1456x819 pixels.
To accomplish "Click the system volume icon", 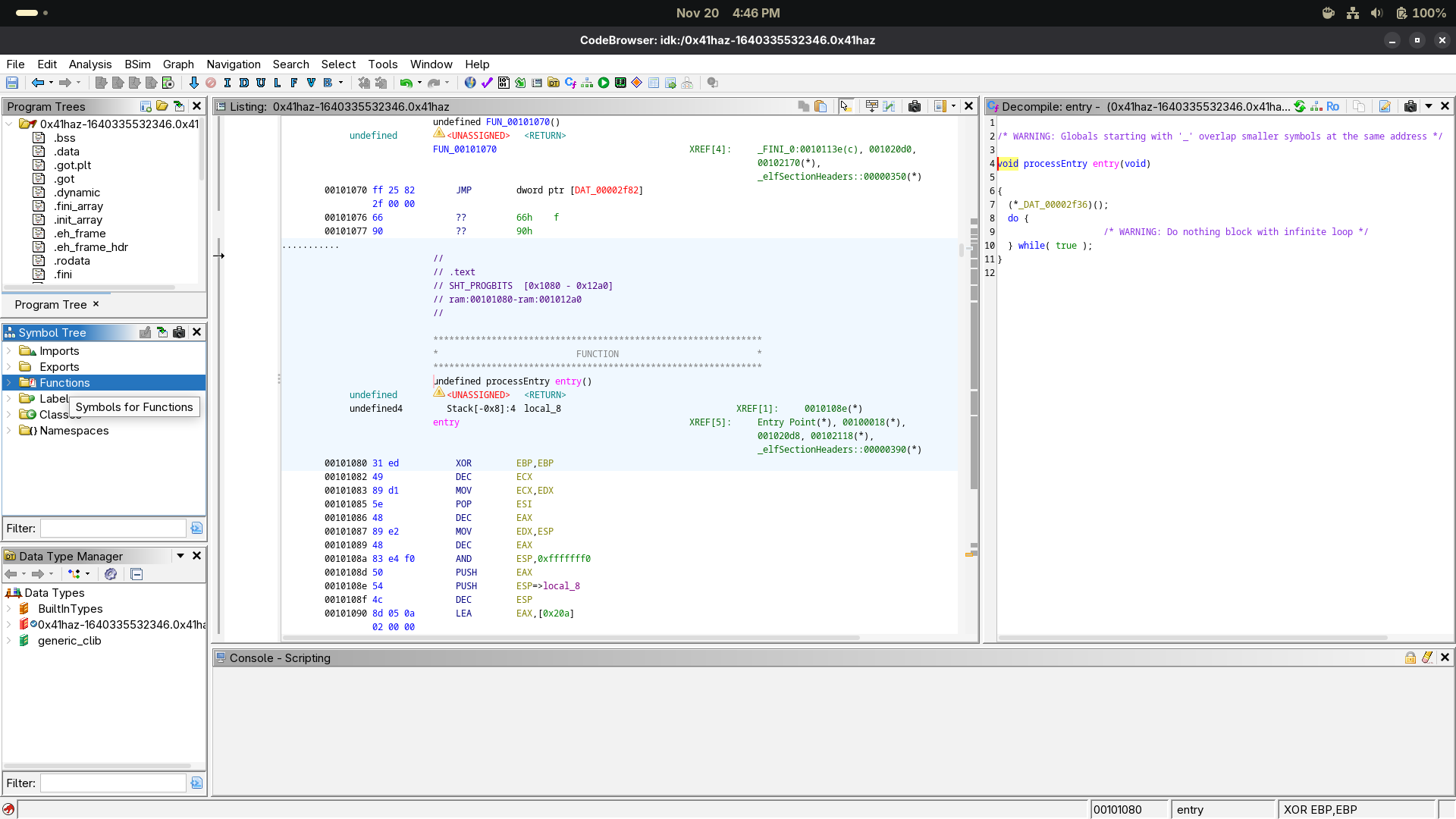I will [1377, 13].
